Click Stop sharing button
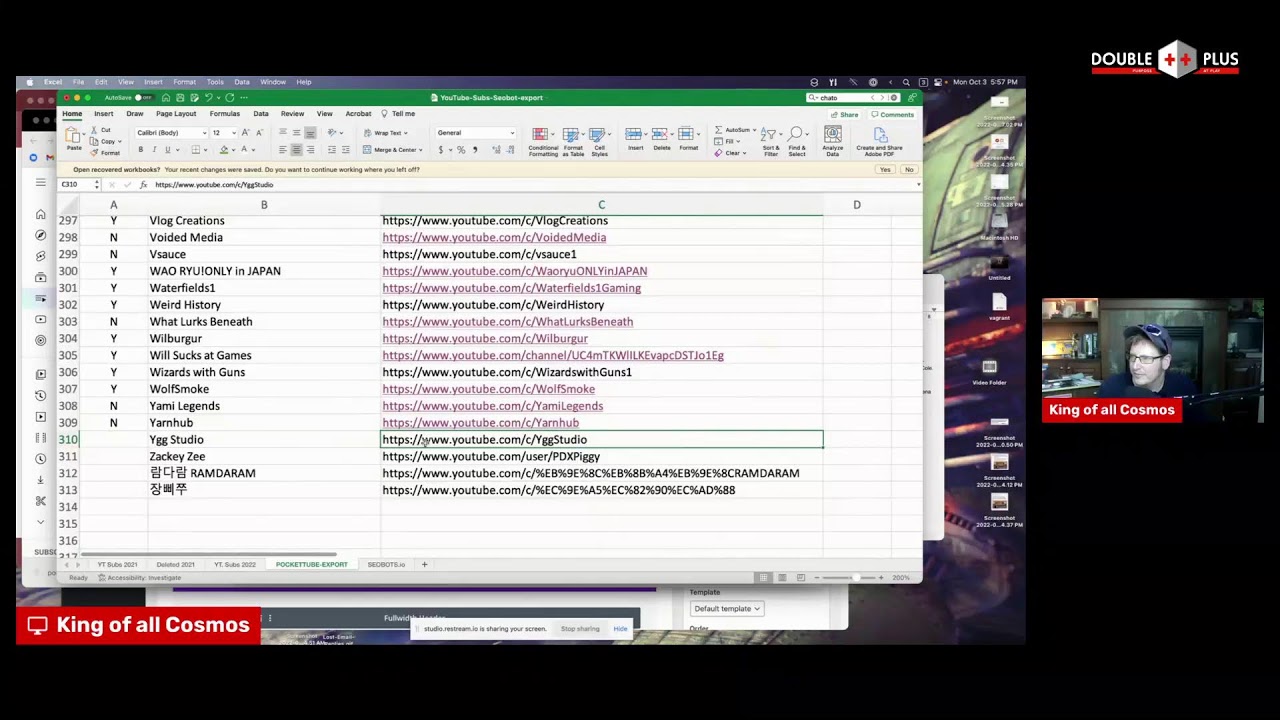The width and height of the screenshot is (1280, 720). 580,629
